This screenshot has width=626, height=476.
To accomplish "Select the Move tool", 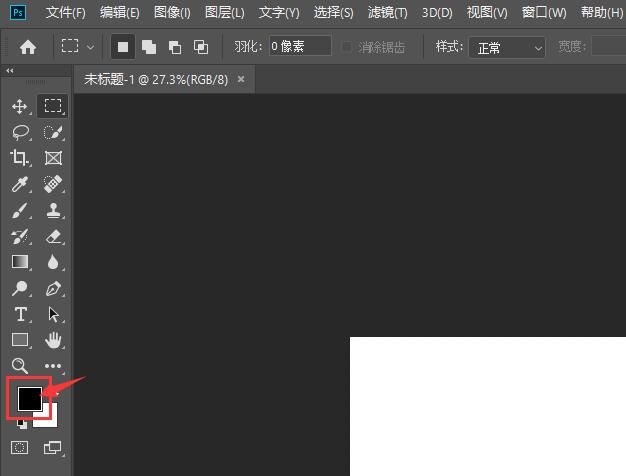I will (x=20, y=107).
